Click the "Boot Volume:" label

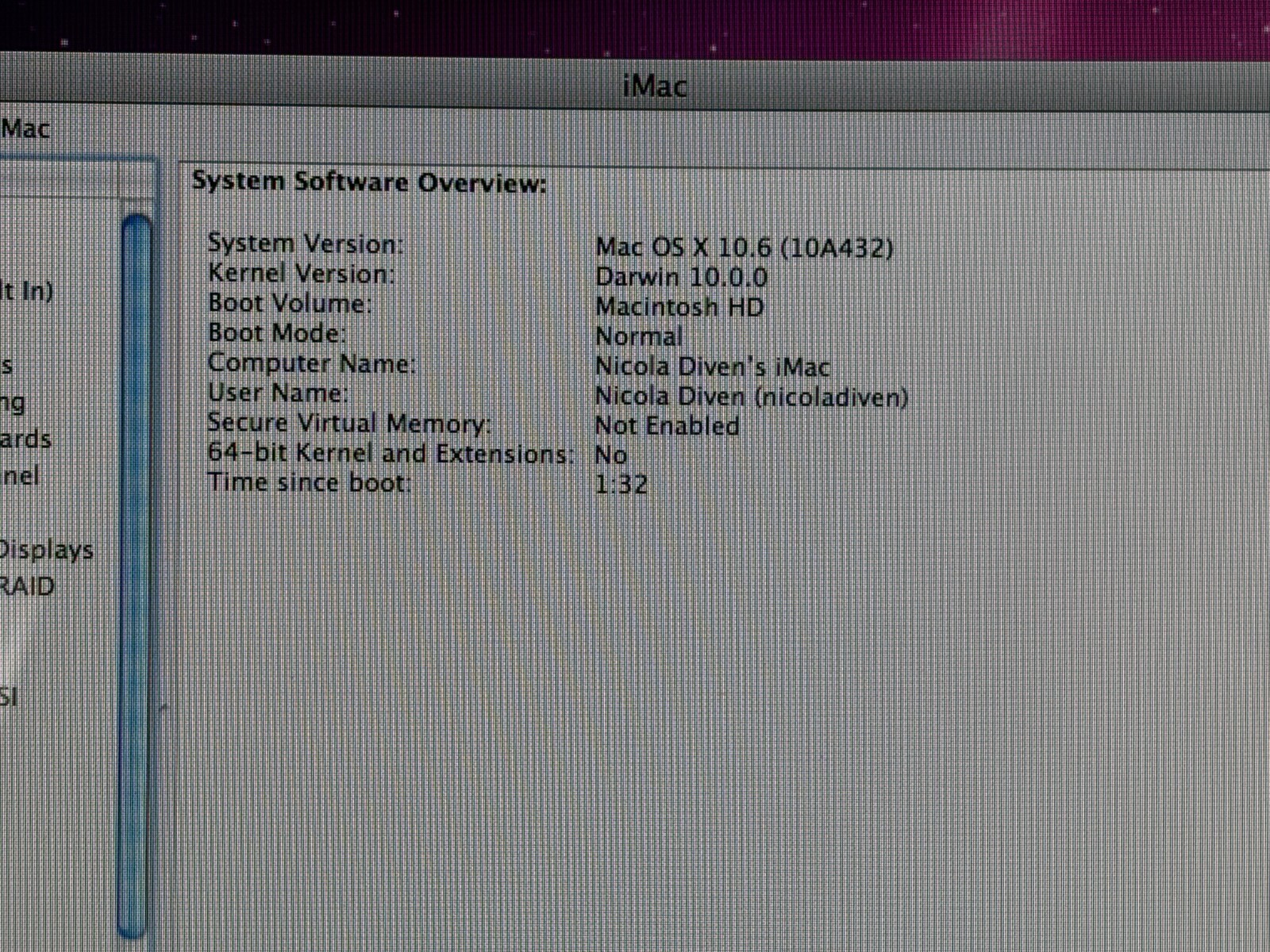click(290, 303)
